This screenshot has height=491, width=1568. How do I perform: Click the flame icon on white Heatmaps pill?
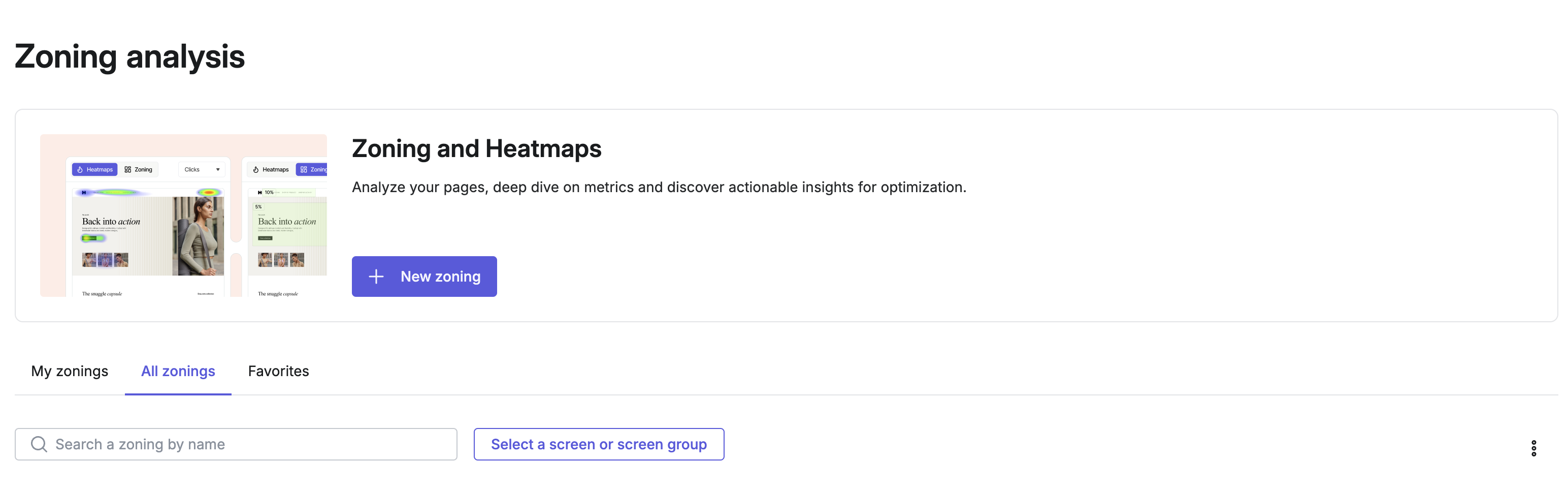(255, 169)
